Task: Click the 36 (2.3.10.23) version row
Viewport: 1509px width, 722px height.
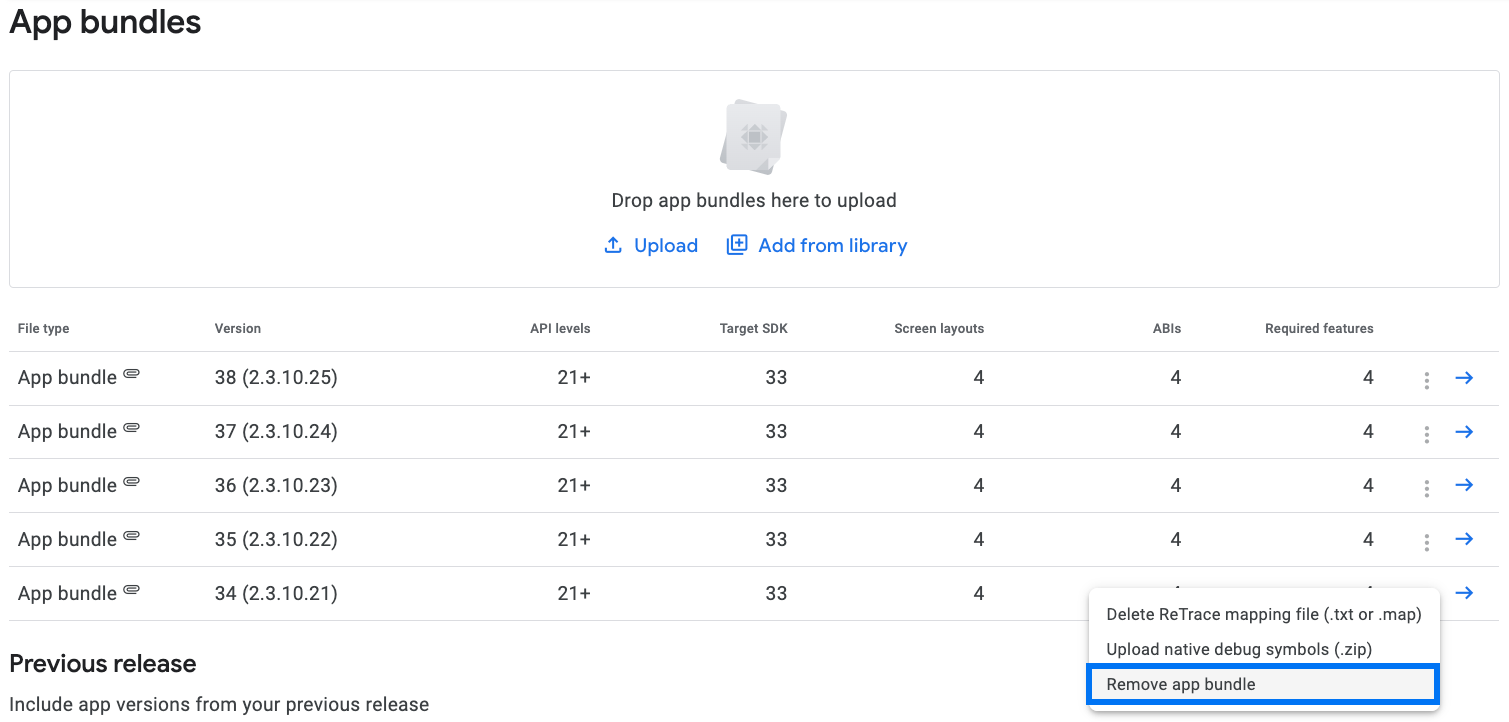Action: [x=754, y=486]
